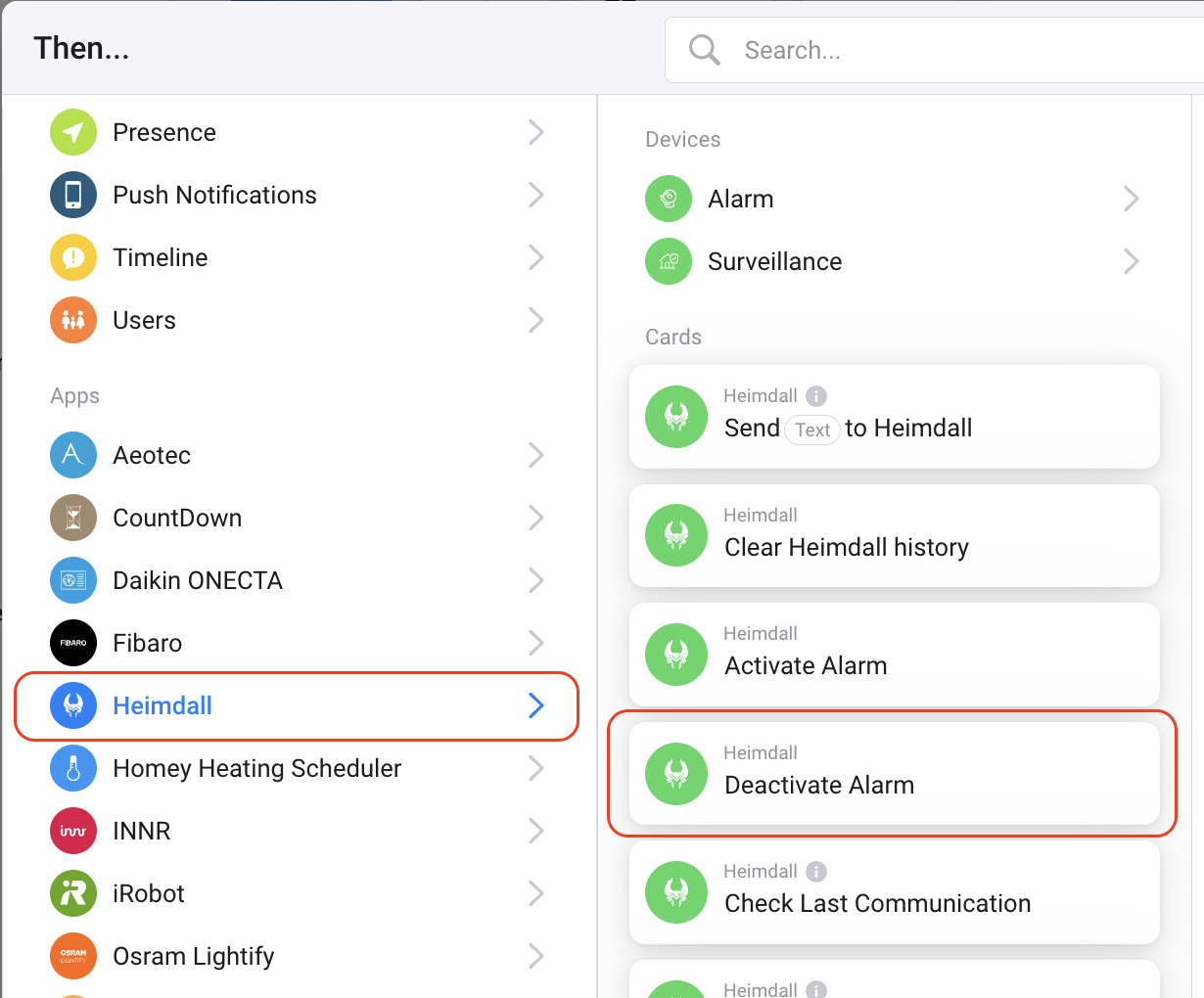The width and height of the screenshot is (1204, 998).
Task: Open the INNR label
Action: coord(142,831)
